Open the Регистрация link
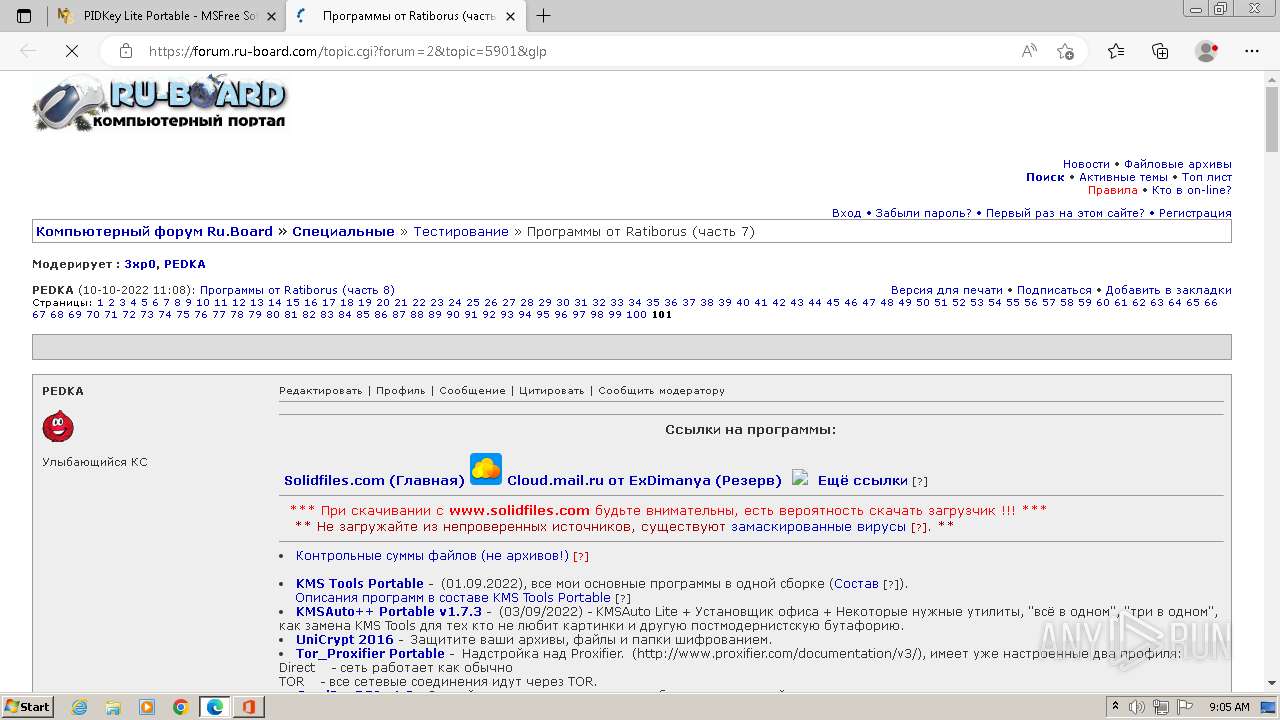 click(1195, 213)
